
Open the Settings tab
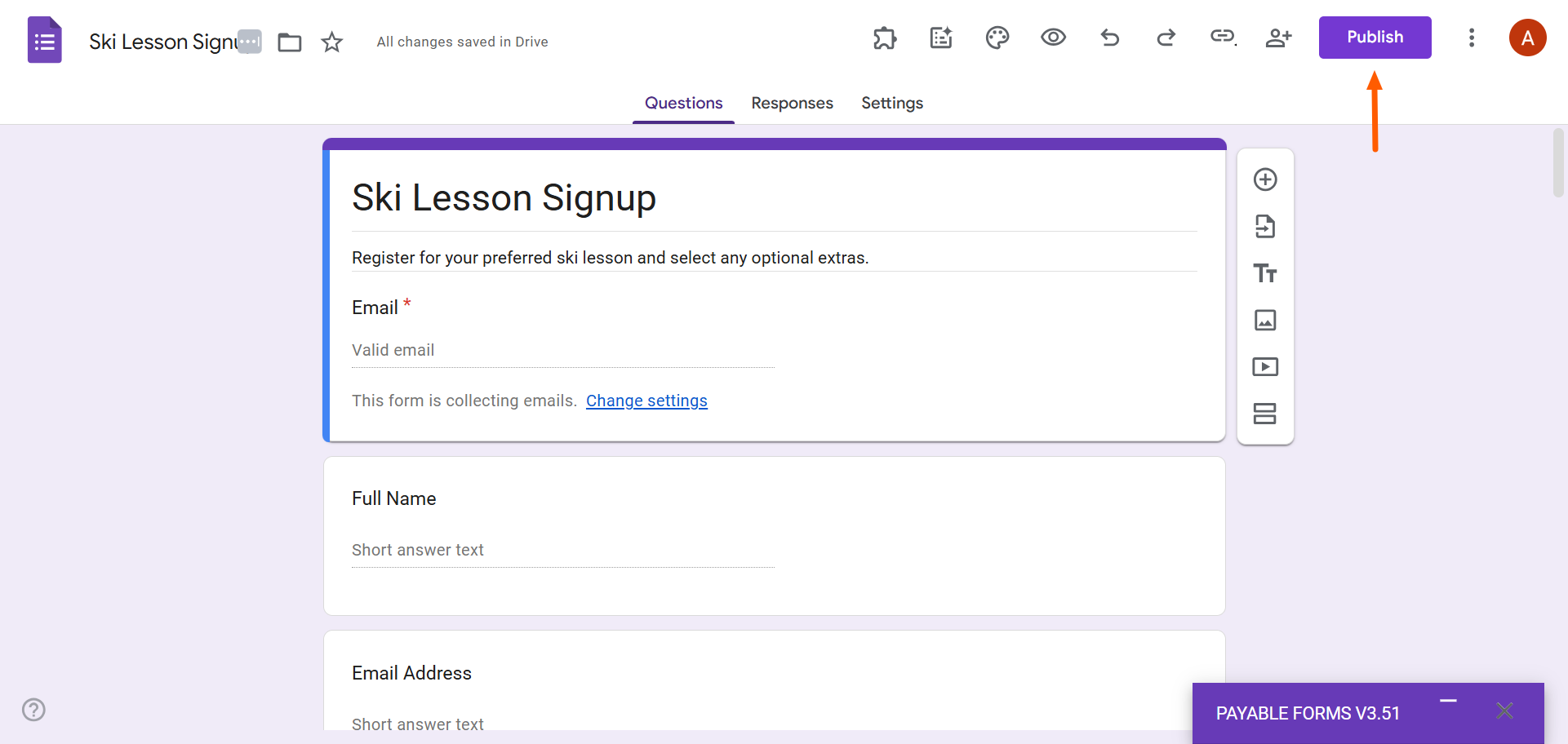pyautogui.click(x=891, y=103)
